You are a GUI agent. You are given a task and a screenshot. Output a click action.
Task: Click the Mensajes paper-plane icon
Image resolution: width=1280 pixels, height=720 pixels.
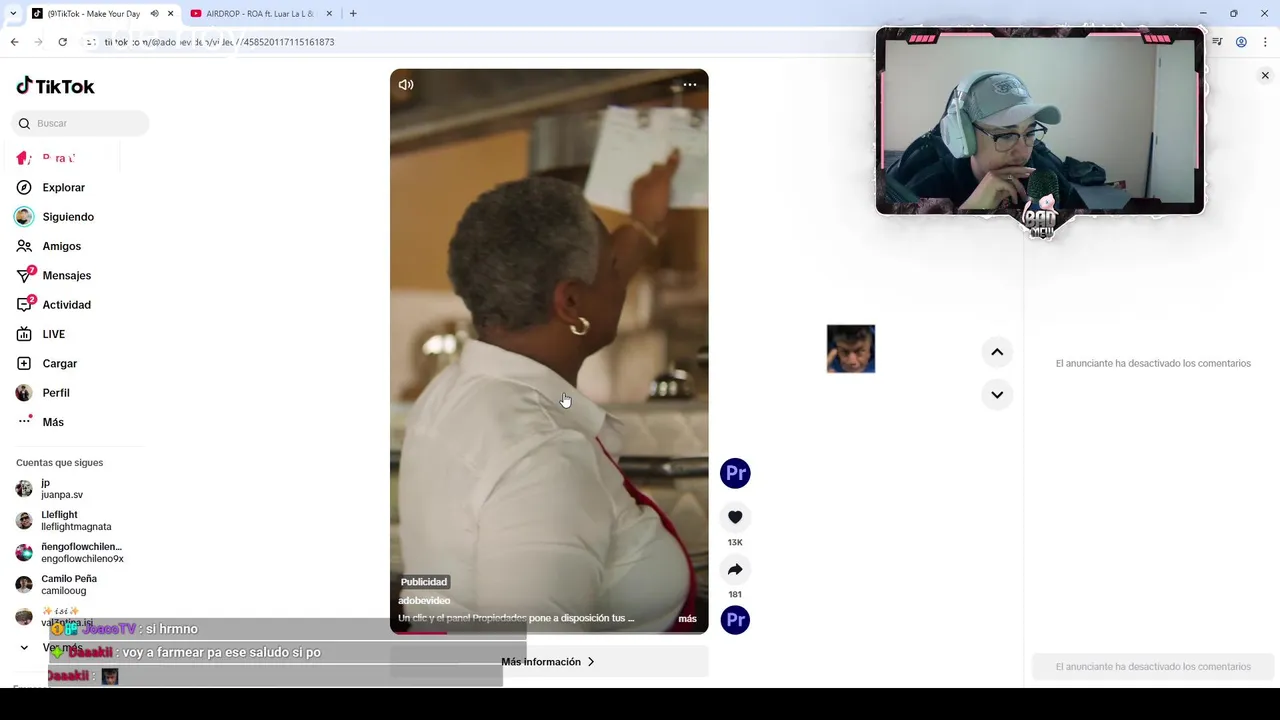24,275
